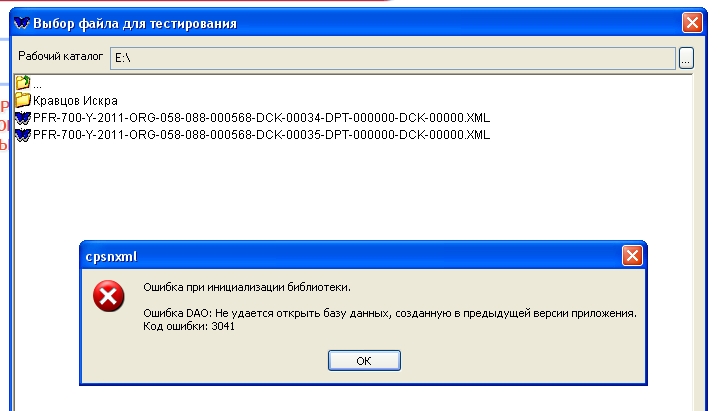Click the up-level folder icon
722x411 pixels.
[22, 84]
